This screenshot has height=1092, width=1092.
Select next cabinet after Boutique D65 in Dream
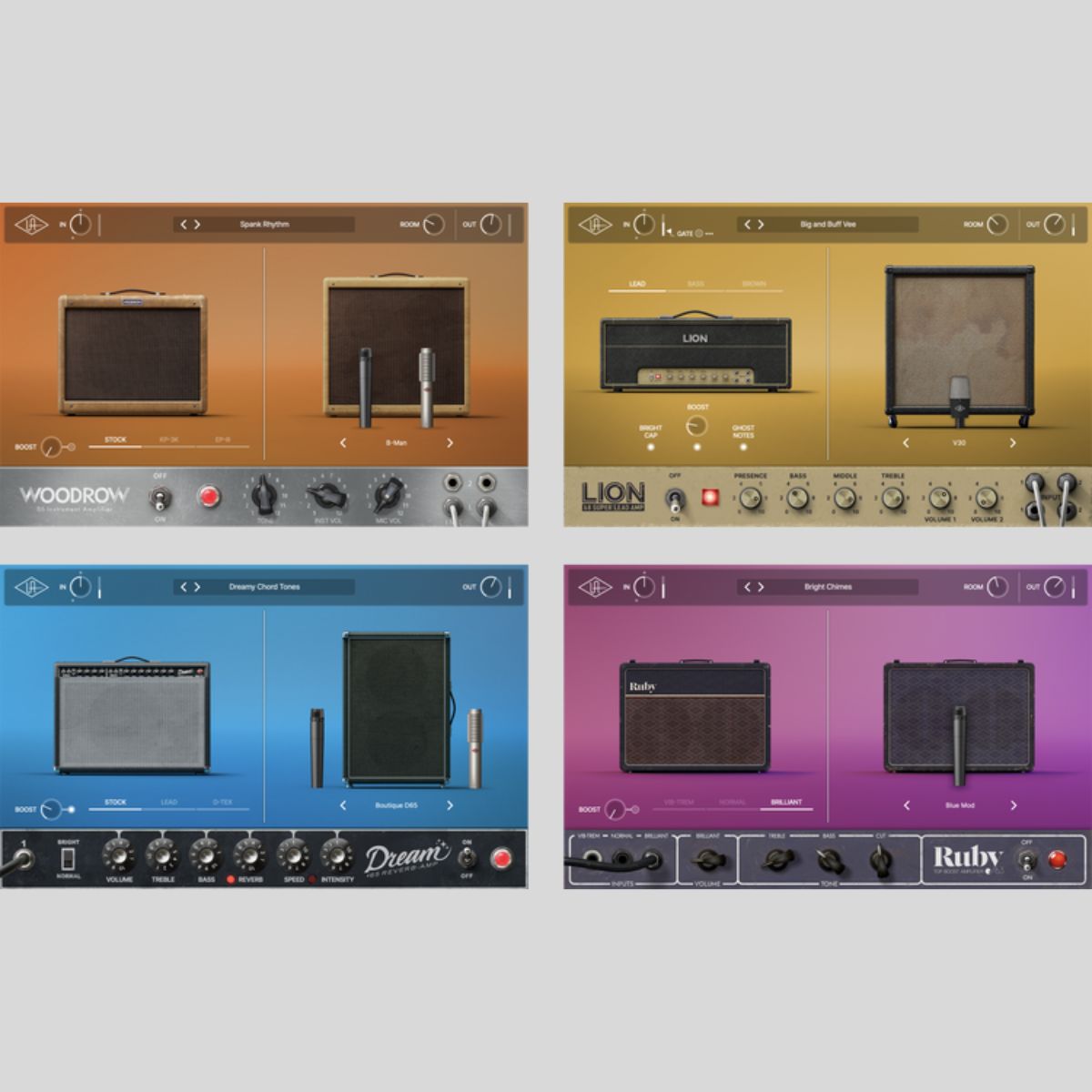(450, 805)
